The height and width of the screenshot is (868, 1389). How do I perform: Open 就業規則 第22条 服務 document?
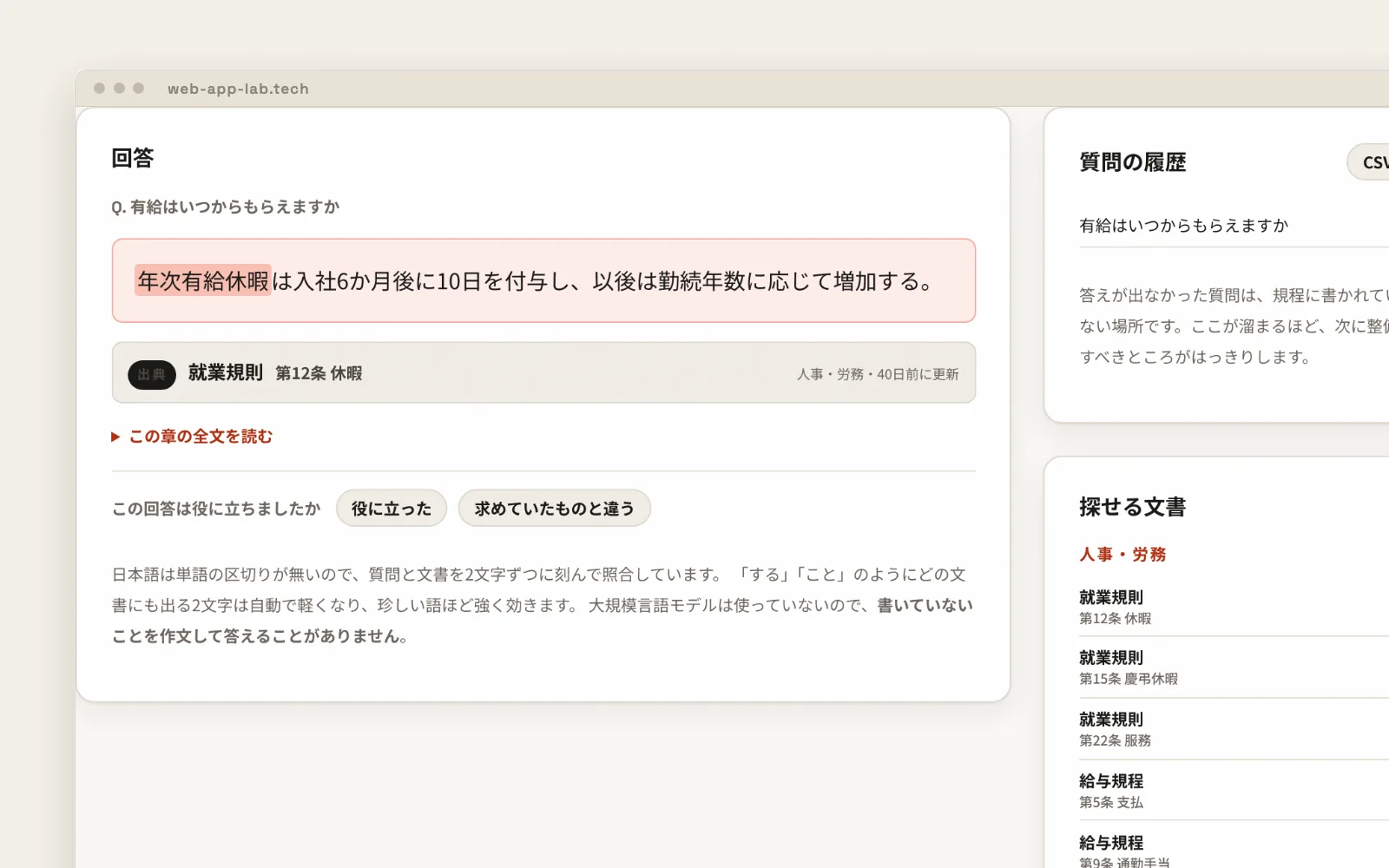coord(1234,729)
